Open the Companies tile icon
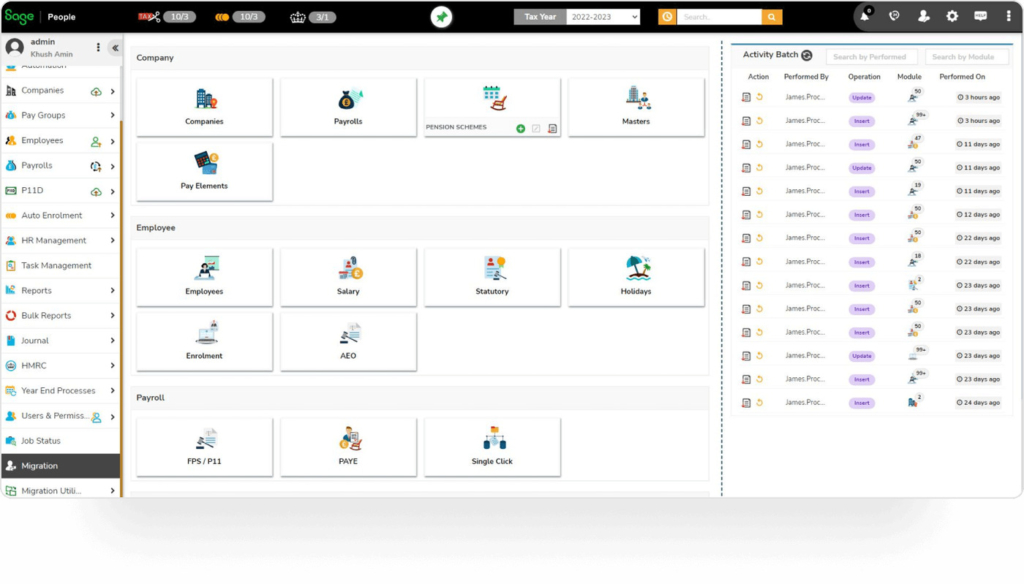Screen dimensions: 1024x584 tap(204, 100)
